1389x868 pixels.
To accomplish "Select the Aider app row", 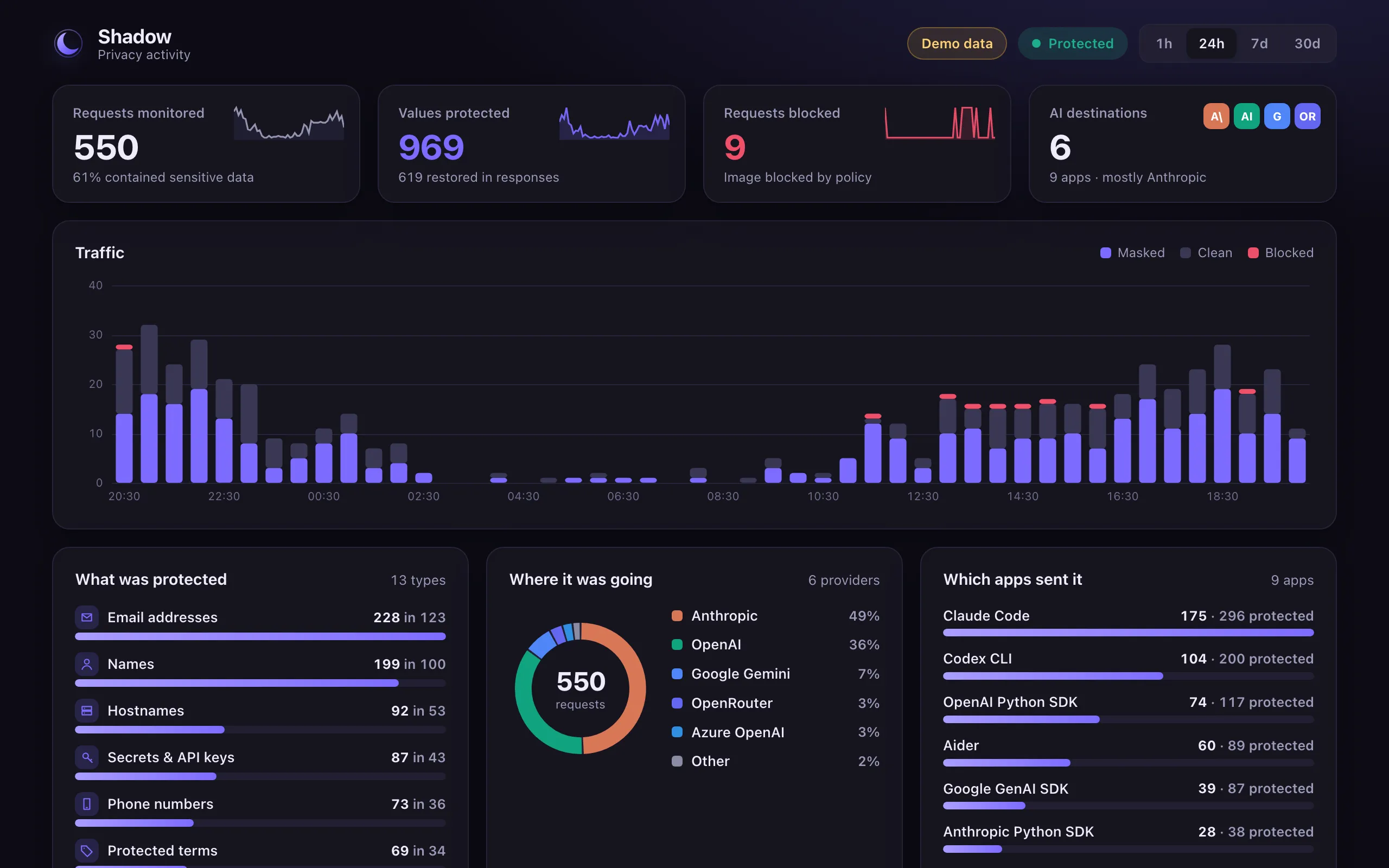I will pos(1128,751).
